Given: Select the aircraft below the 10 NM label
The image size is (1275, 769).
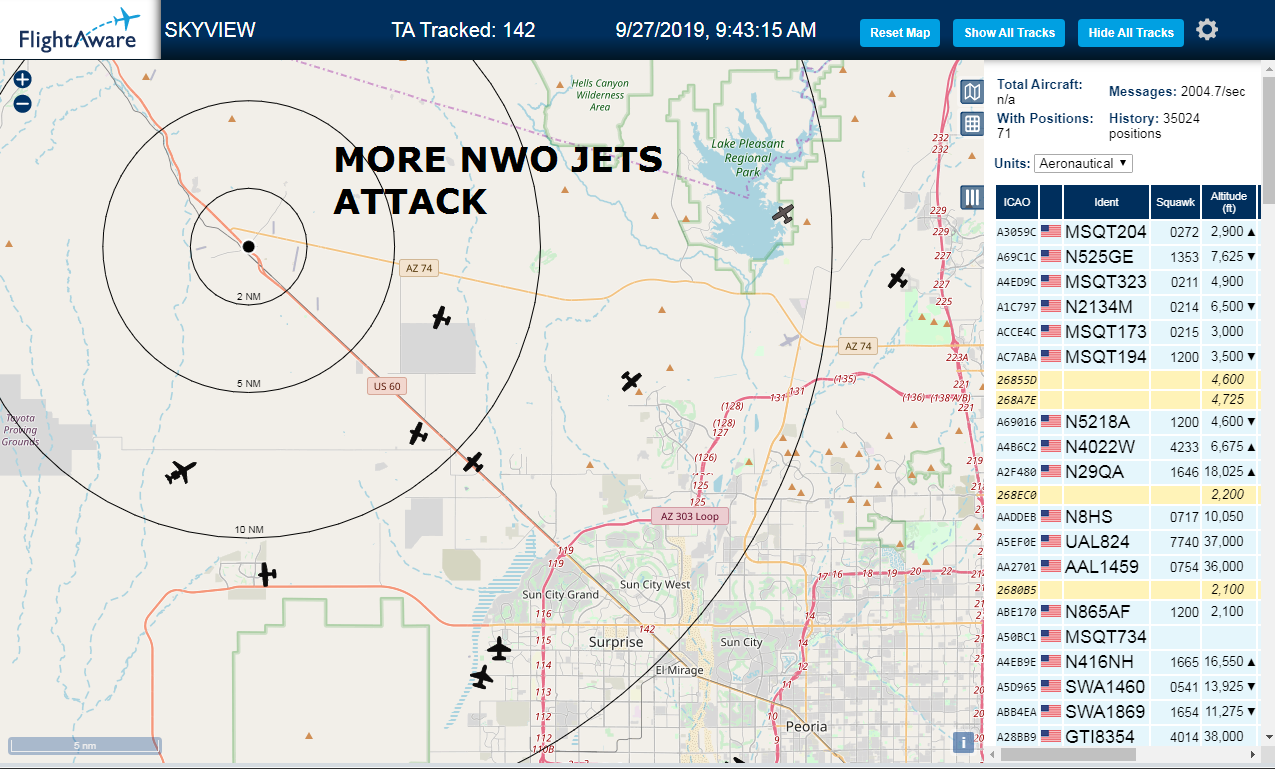Looking at the screenshot, I should [x=266, y=574].
